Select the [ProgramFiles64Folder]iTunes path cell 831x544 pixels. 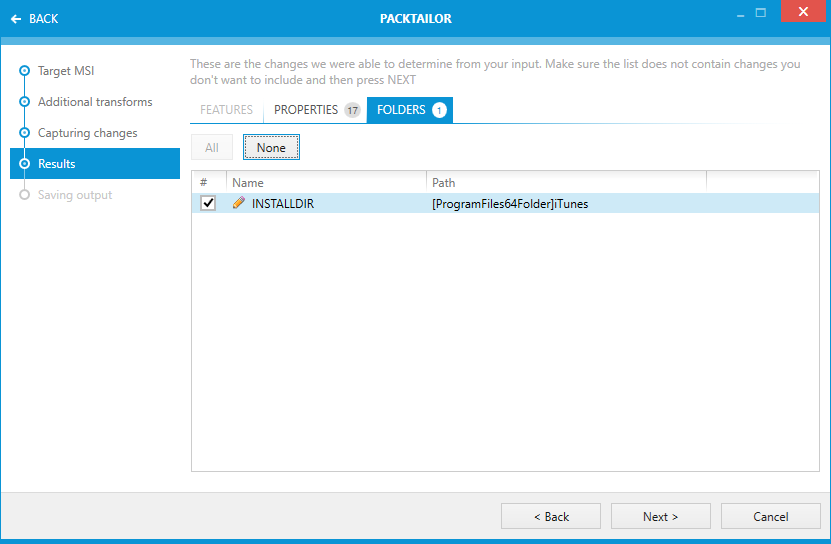[510, 204]
